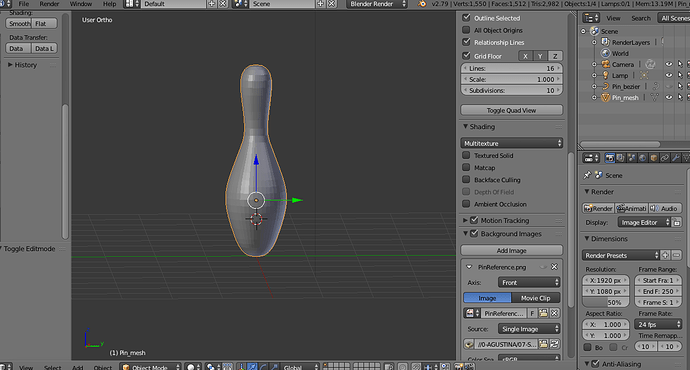690x370 pixels.
Task: Collapse the Dimensions panel
Action: (x=587, y=238)
